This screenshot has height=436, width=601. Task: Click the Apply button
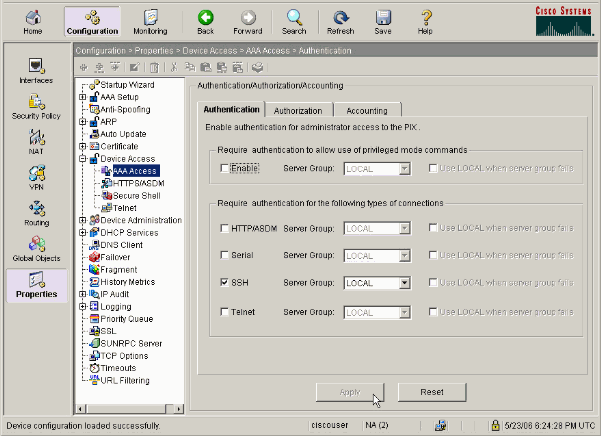click(x=350, y=392)
